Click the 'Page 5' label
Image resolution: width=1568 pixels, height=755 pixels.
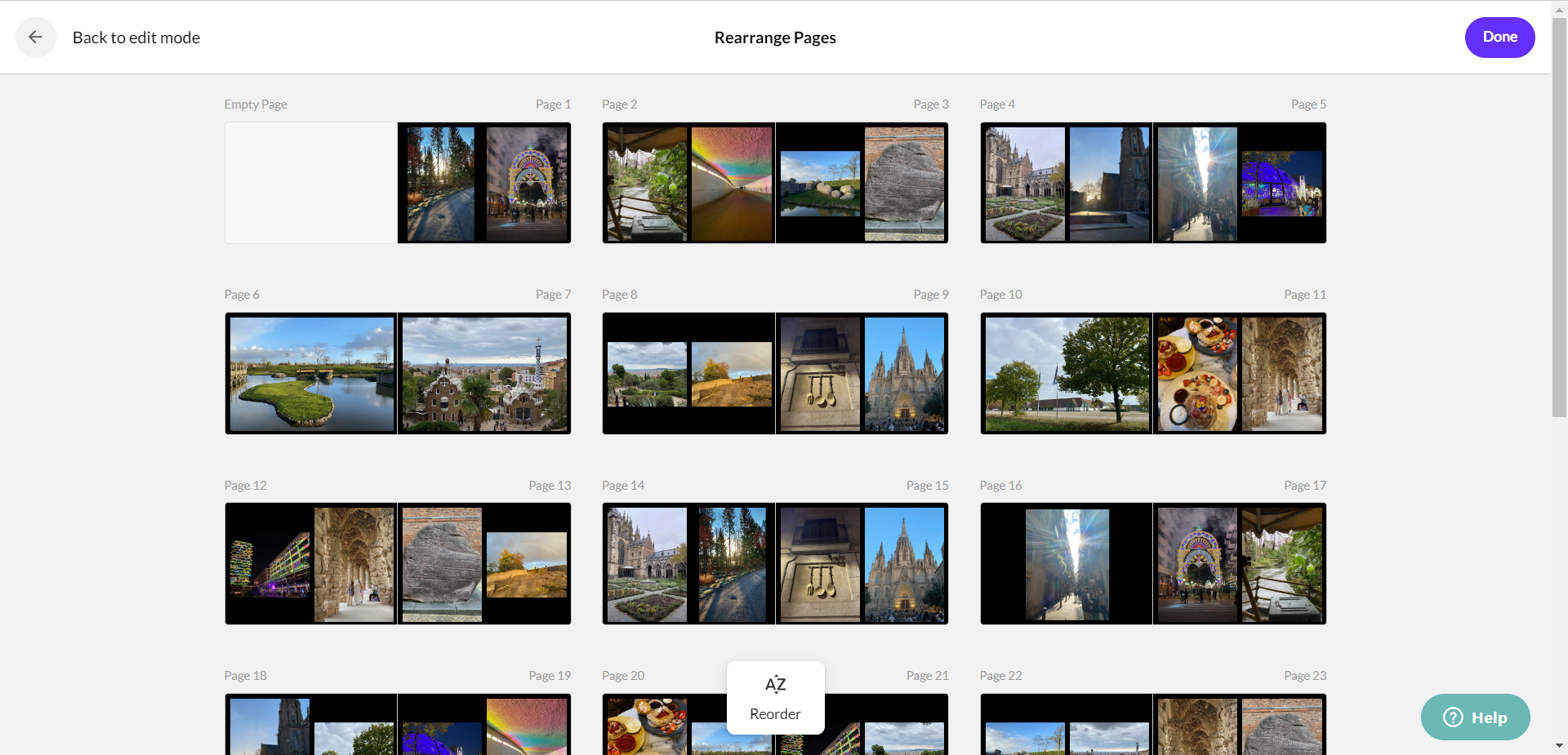point(1308,104)
